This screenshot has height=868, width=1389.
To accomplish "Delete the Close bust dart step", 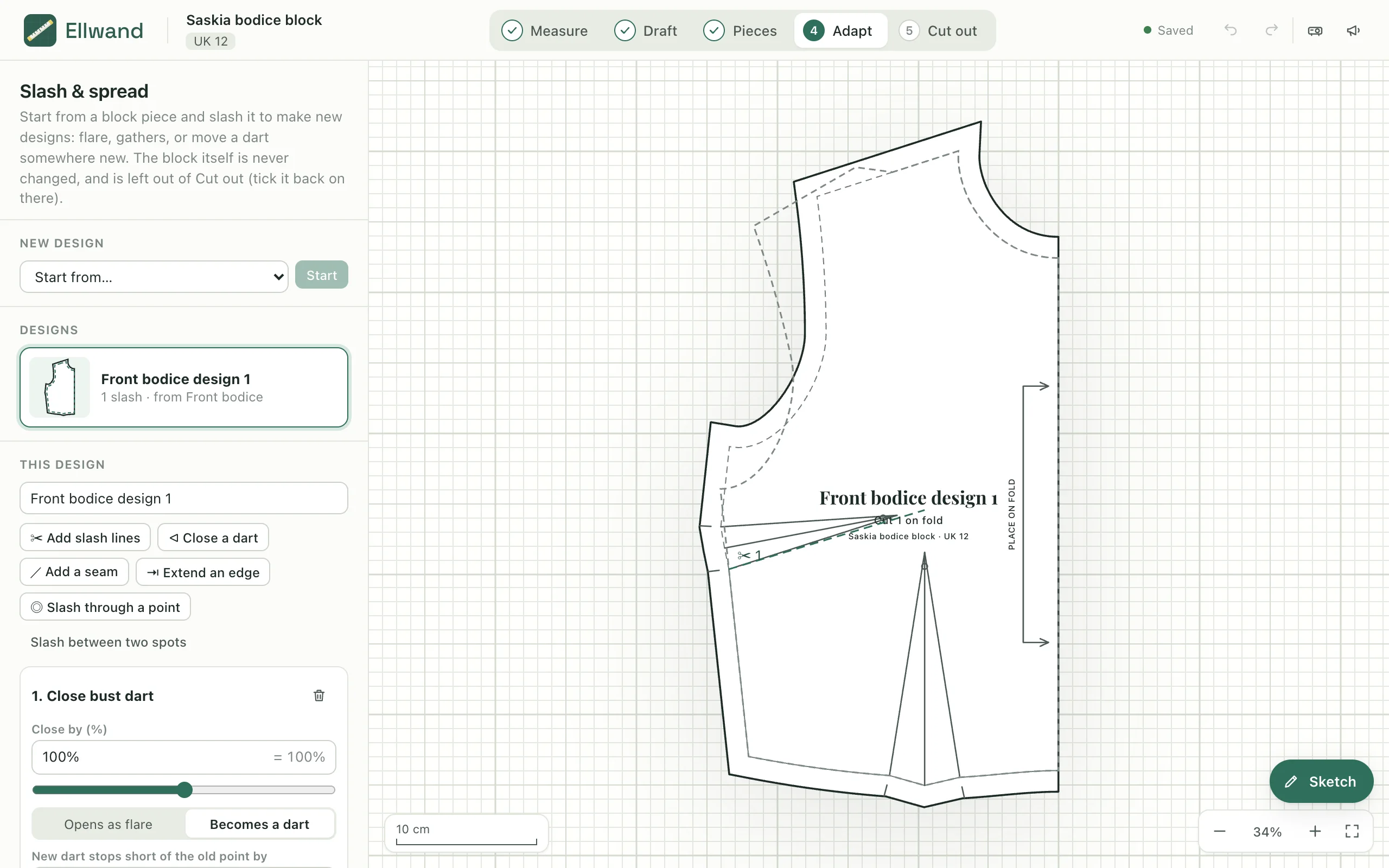I will tap(319, 696).
